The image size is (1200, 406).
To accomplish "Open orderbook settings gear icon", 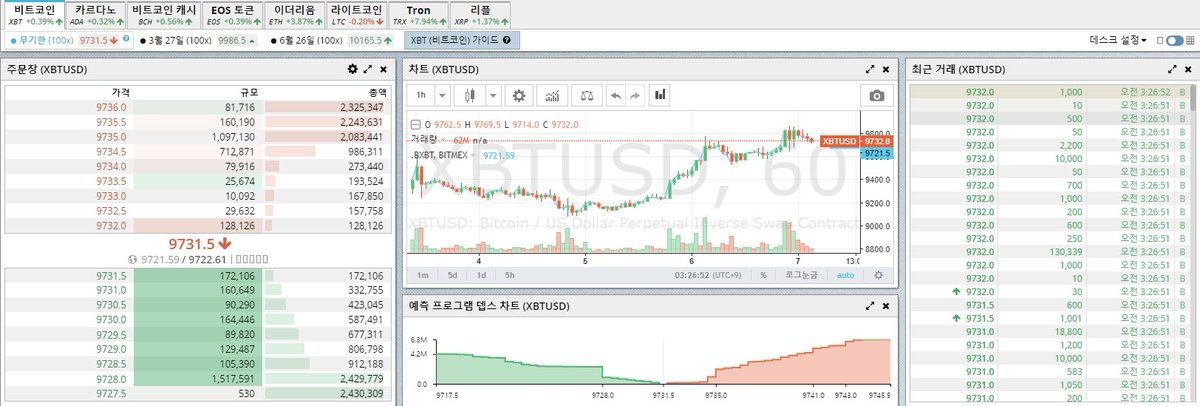I will click(352, 69).
